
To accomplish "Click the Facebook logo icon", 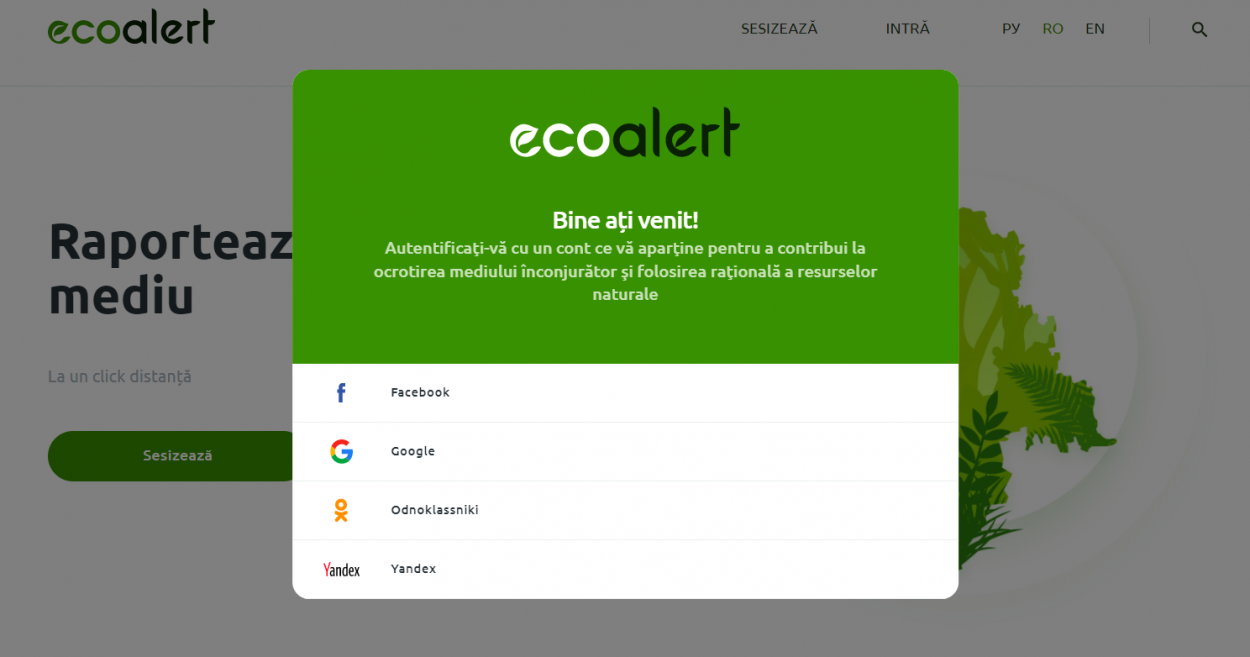I will pos(341,393).
